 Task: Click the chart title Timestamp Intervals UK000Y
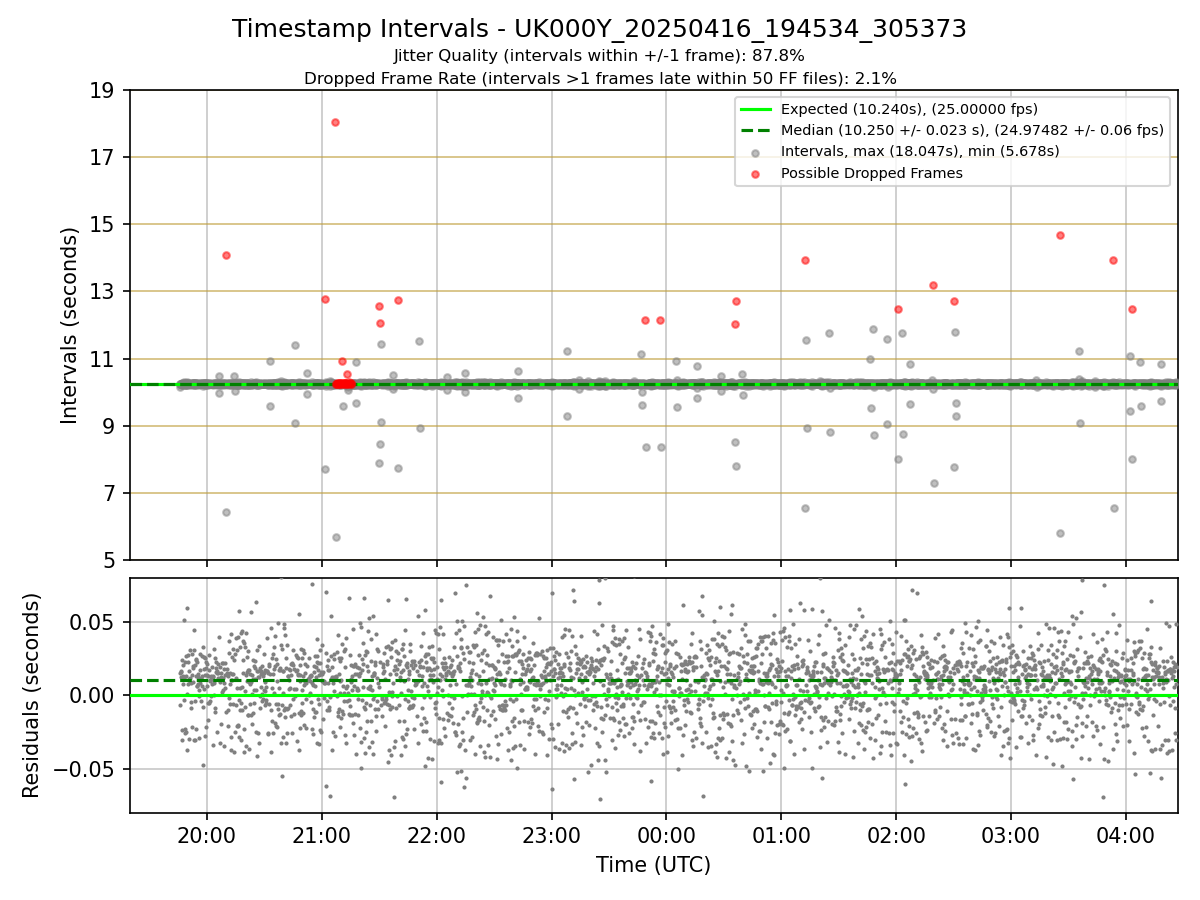(599, 29)
